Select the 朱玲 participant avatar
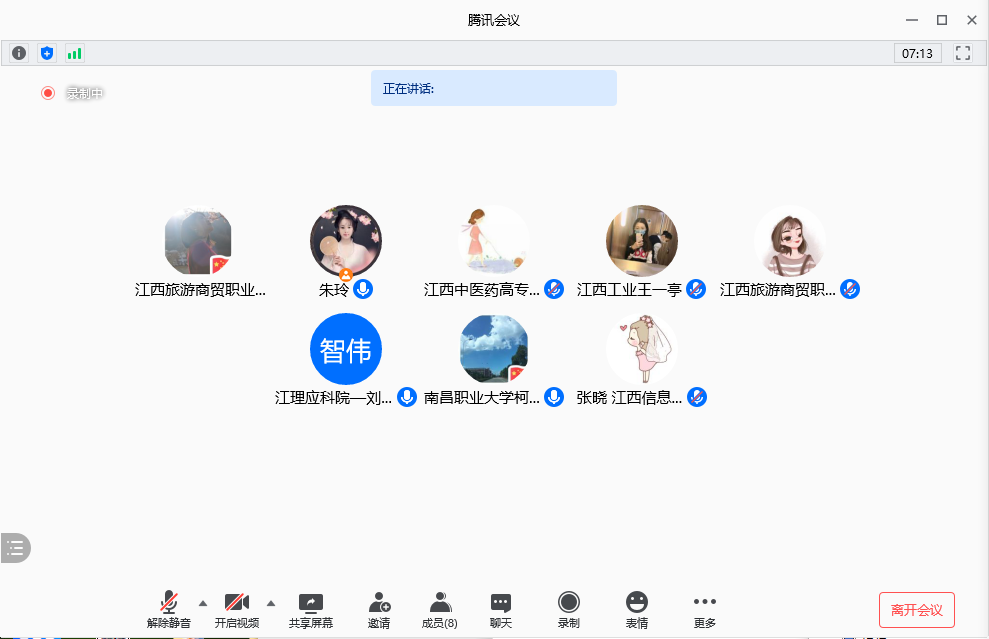The width and height of the screenshot is (989, 639). (x=346, y=241)
